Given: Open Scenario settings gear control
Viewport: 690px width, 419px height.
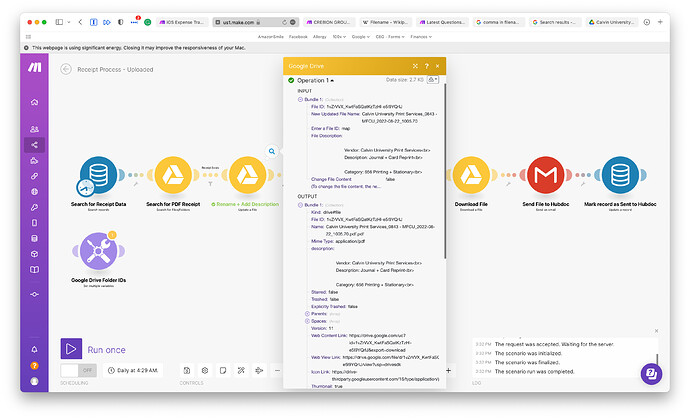Looking at the screenshot, I should [x=205, y=371].
